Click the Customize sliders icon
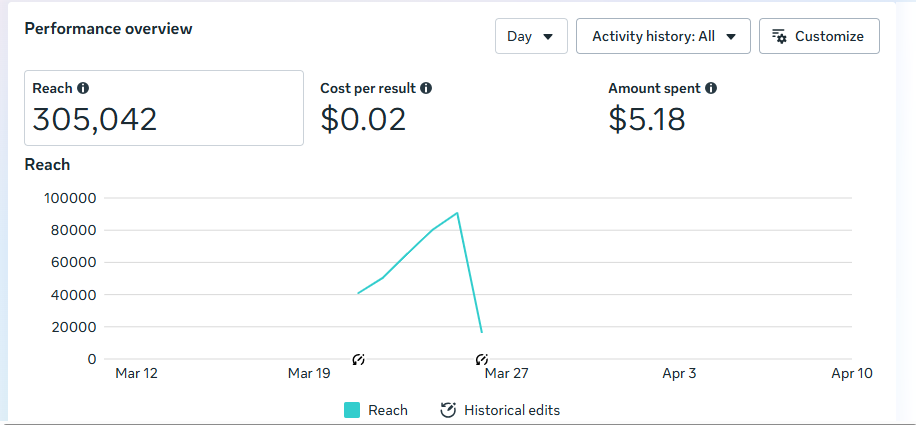This screenshot has height=425, width=916. tap(780, 36)
